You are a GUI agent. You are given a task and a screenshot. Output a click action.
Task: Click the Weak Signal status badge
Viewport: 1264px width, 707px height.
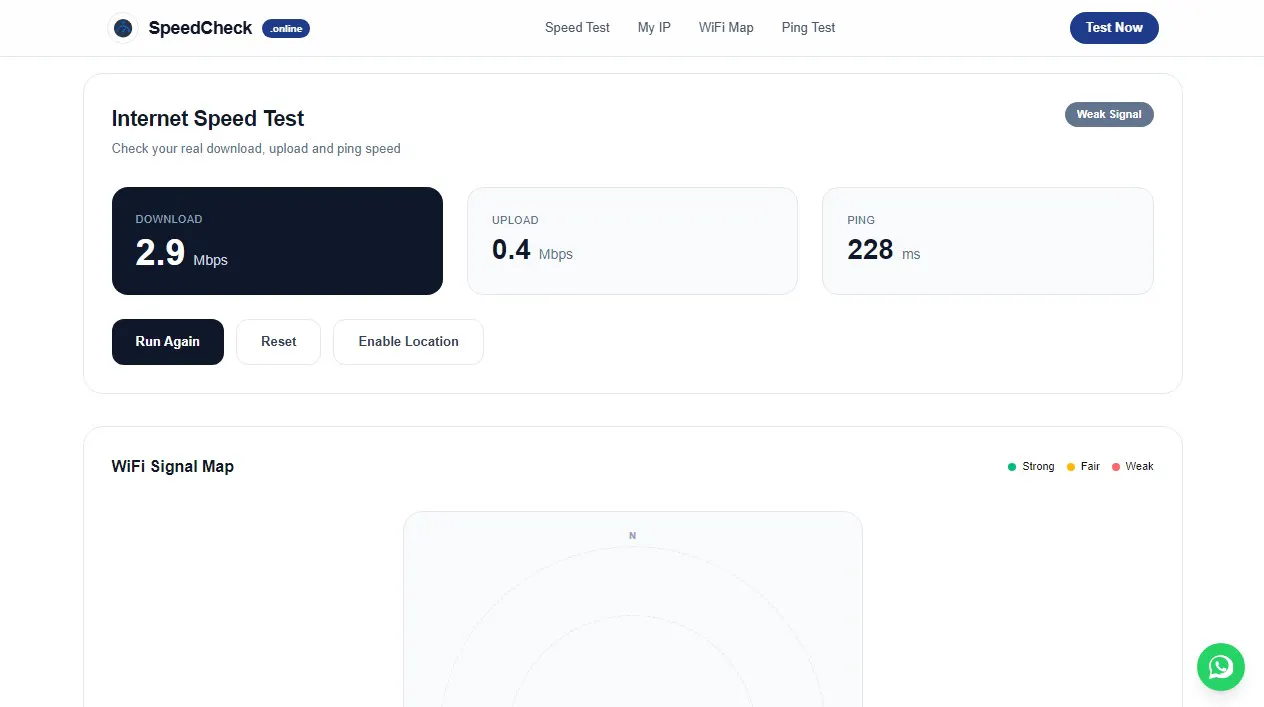(1109, 114)
